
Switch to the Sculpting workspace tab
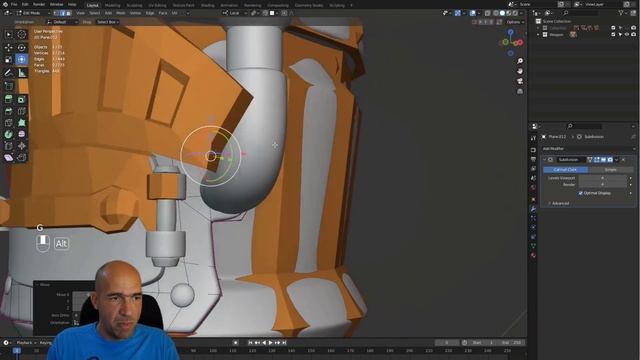point(134,5)
